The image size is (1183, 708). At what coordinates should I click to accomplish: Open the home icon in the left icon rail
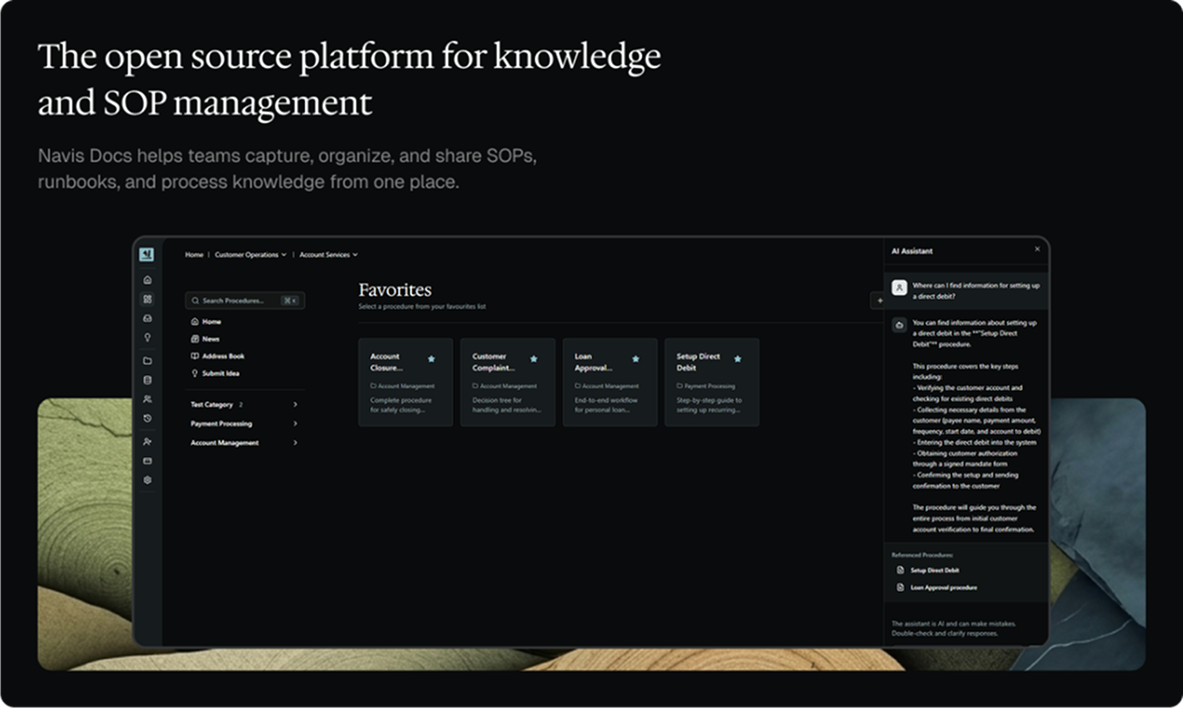point(147,280)
